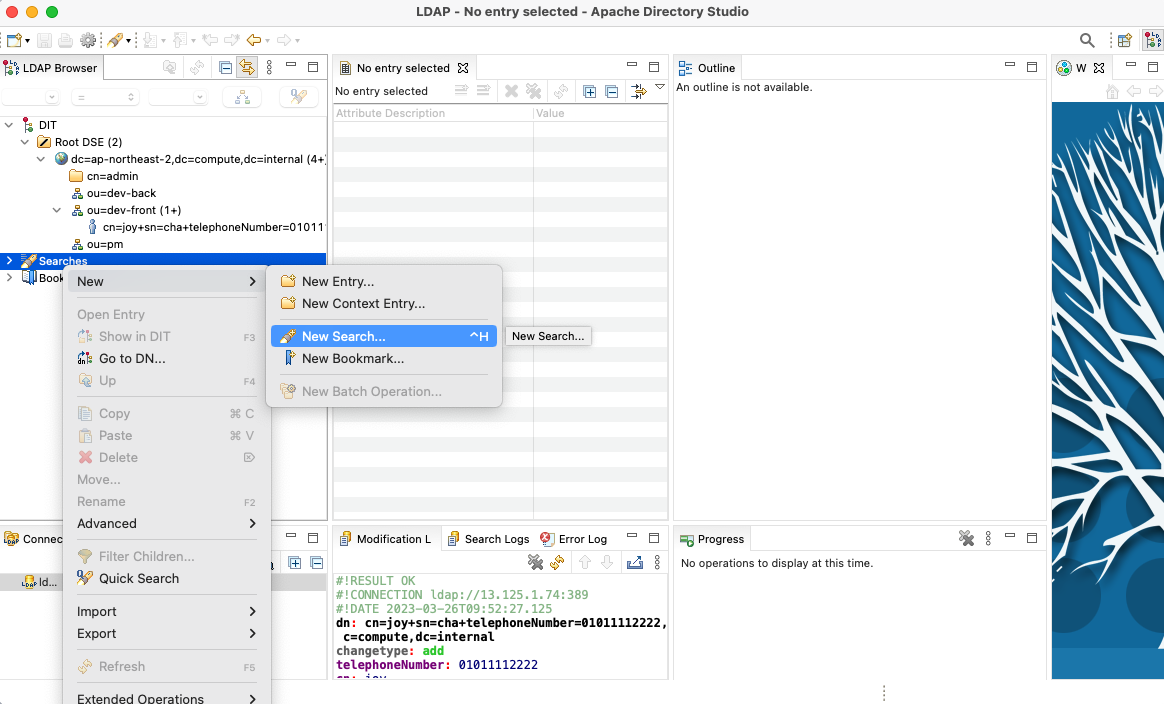Screen dimensions: 1164x704
Task: Choose New Bookmark... from the submenu
Action: click(x=384, y=359)
